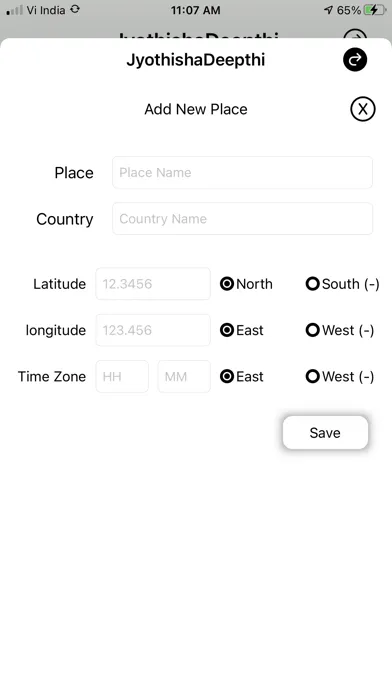Click the Latitude value field
Screen dimensions: 392x696
(x=153, y=284)
